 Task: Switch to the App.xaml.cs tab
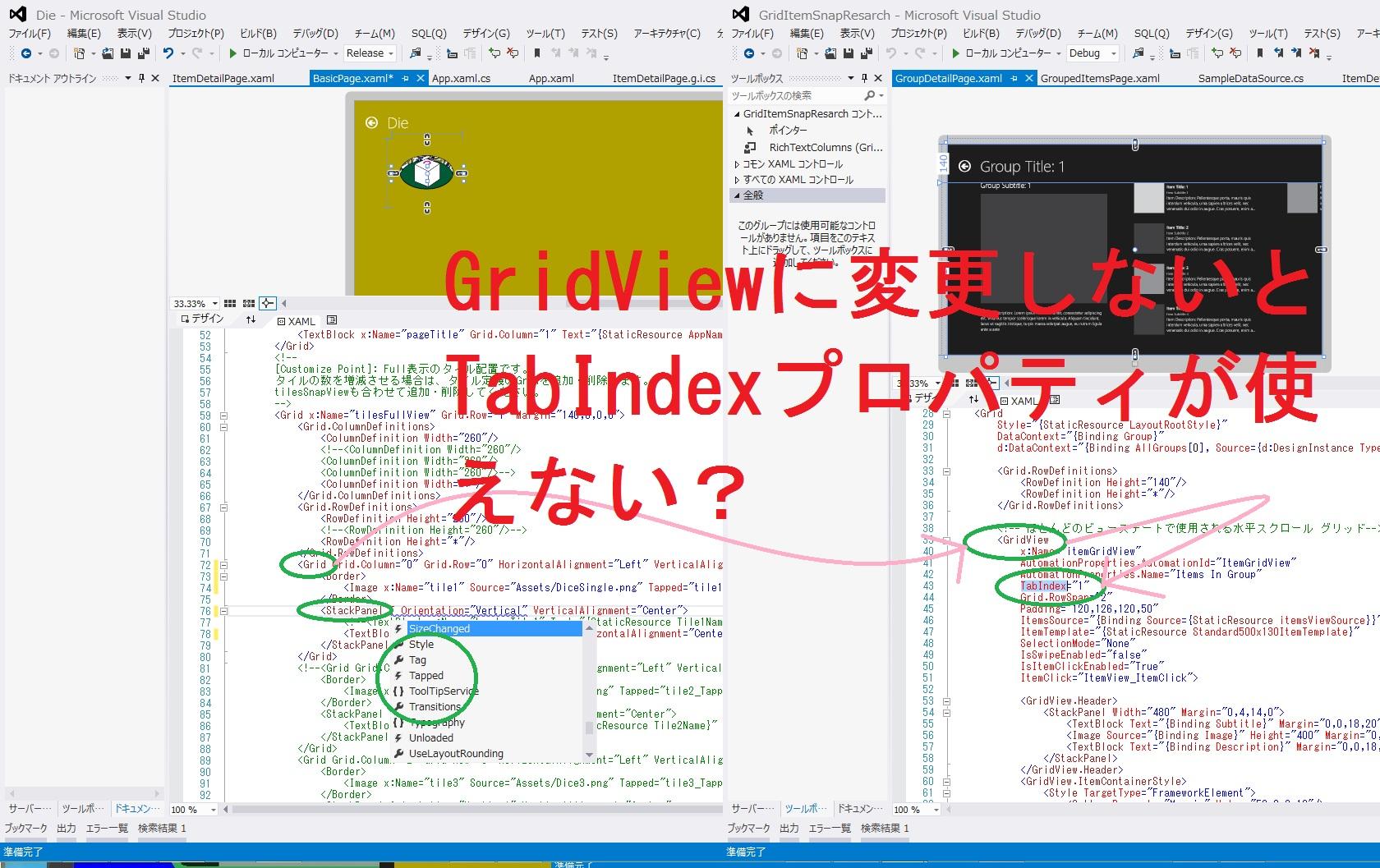point(462,79)
